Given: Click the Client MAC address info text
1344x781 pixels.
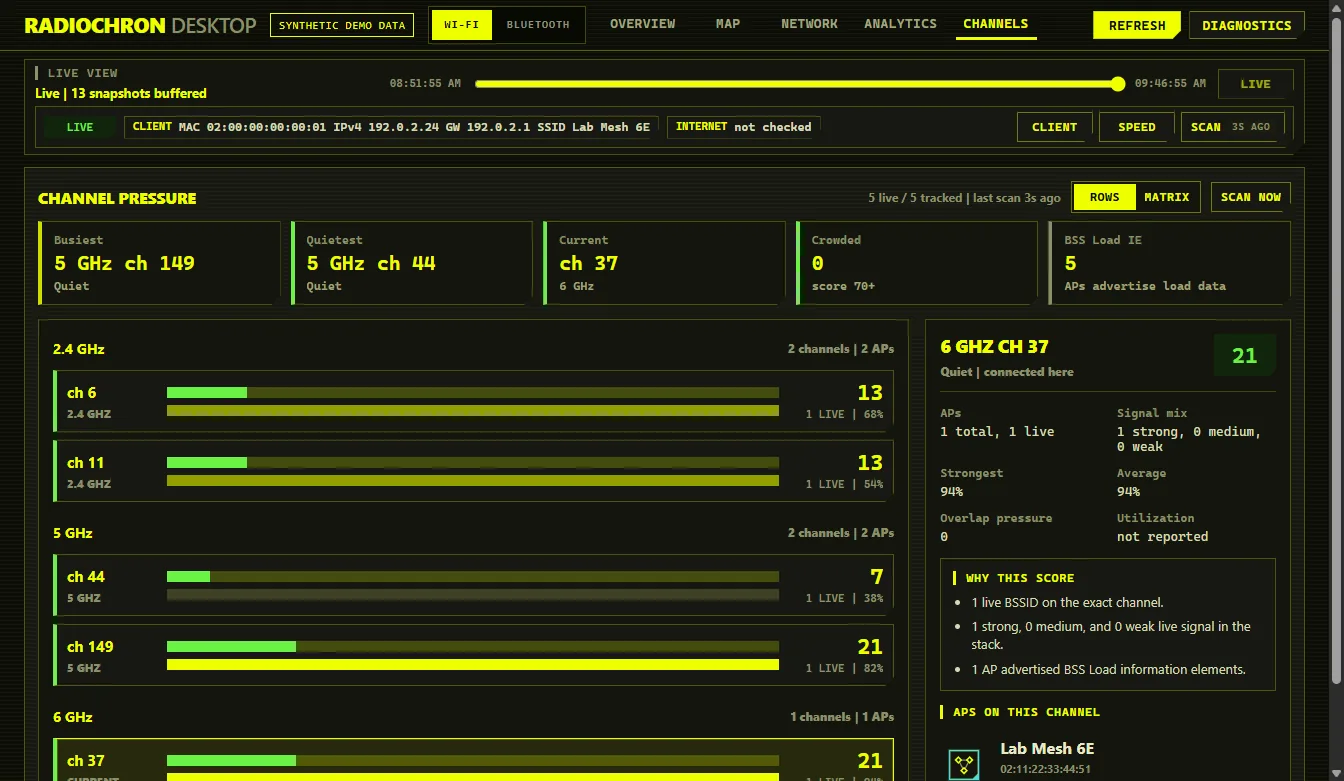Looking at the screenshot, I should tap(391, 126).
